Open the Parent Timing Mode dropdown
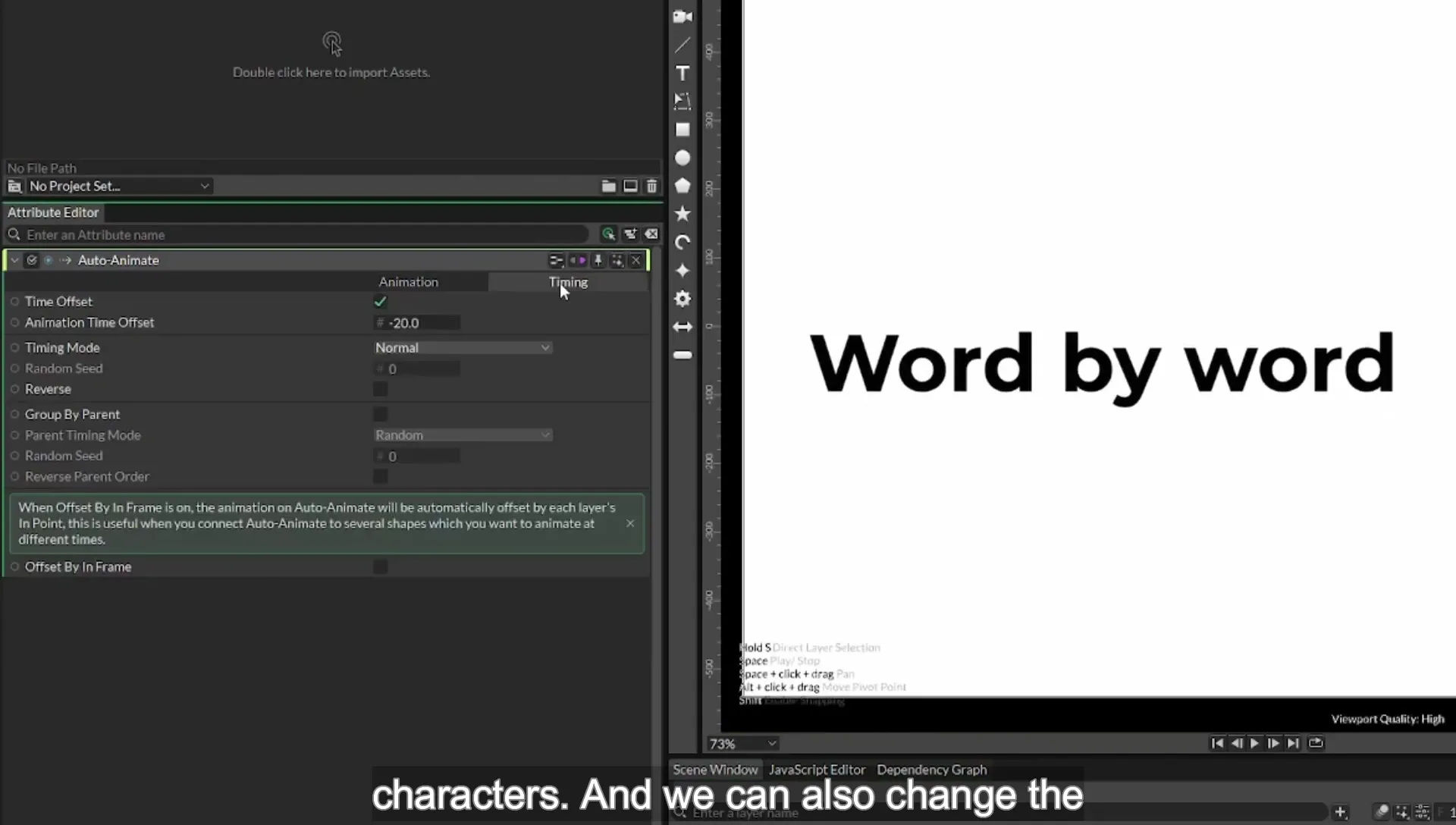The width and height of the screenshot is (1456, 825). click(x=463, y=435)
